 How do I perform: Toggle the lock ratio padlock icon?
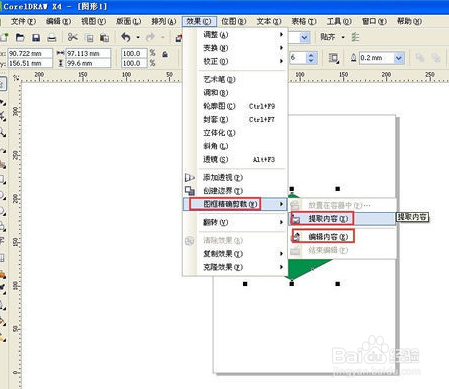click(165, 54)
